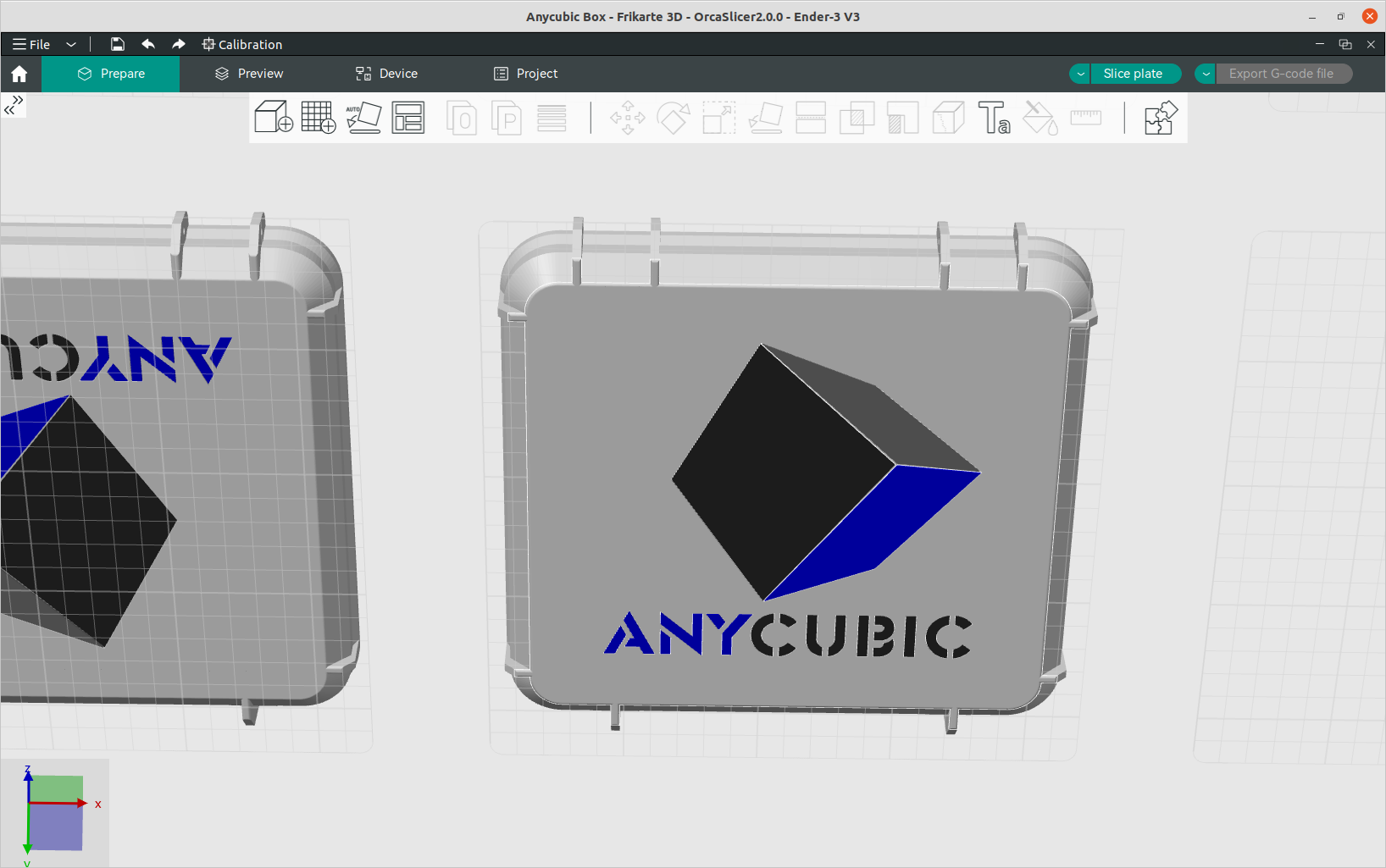Click the Undo arrow
Screen dimensions: 1386x868
click(148, 44)
